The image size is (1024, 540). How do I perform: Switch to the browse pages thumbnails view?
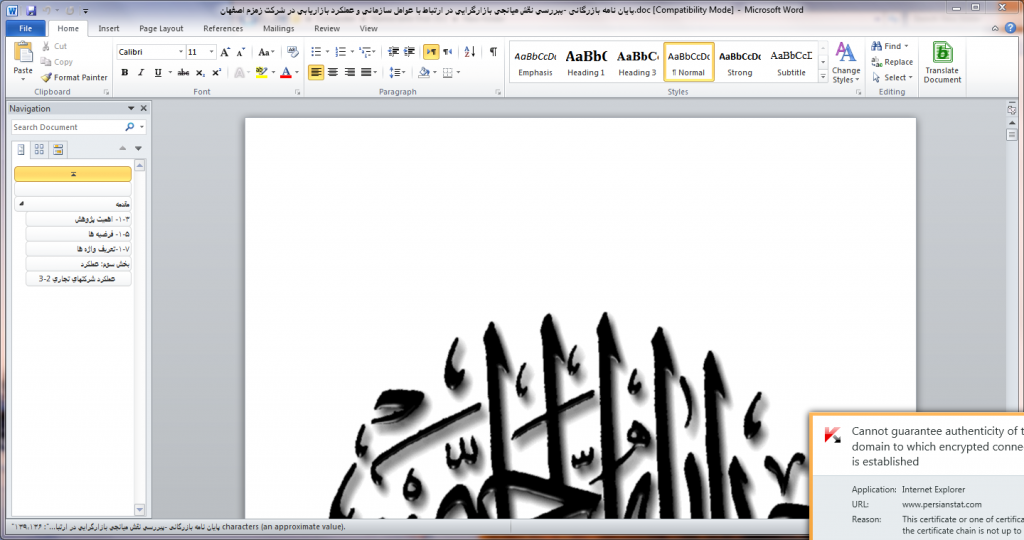39,149
